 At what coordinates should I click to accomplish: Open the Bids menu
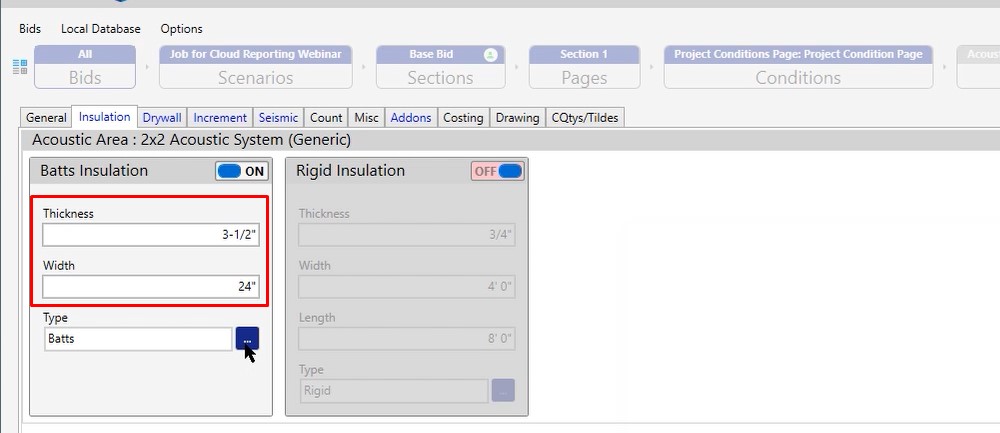30,29
